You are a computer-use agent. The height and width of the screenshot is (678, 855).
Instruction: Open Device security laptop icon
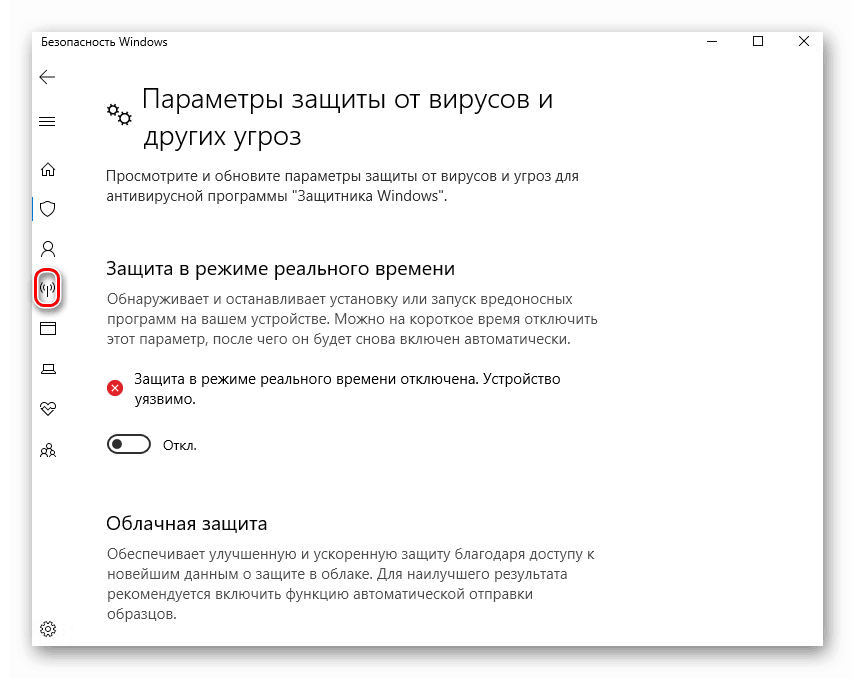[x=48, y=369]
